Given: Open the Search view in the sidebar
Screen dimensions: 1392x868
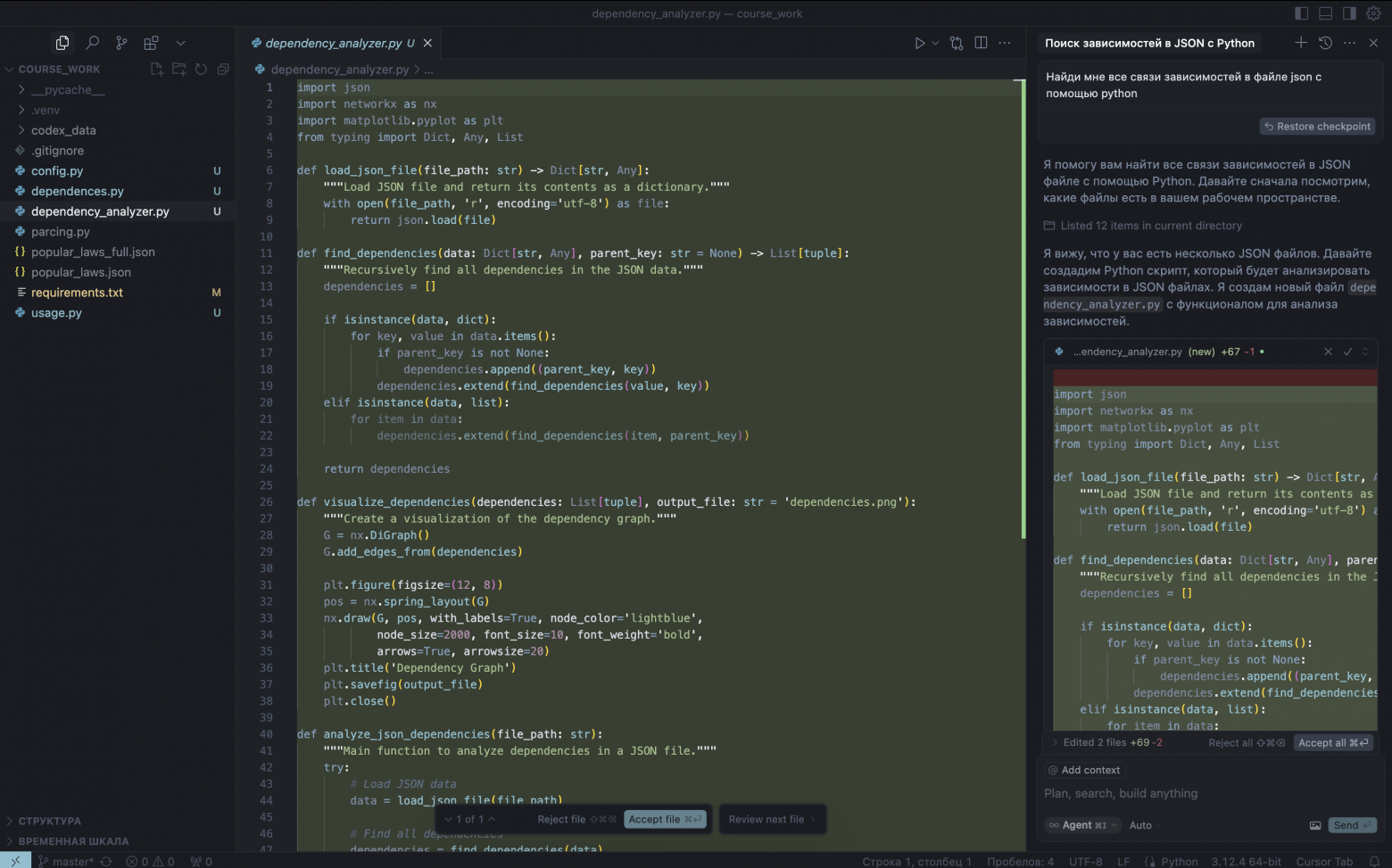Looking at the screenshot, I should (x=92, y=43).
